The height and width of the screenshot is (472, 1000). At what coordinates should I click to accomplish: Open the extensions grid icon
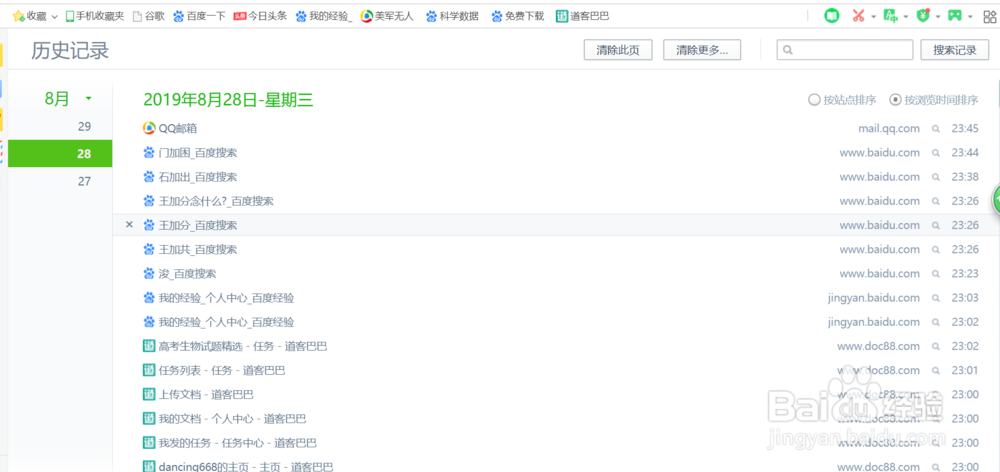(989, 17)
